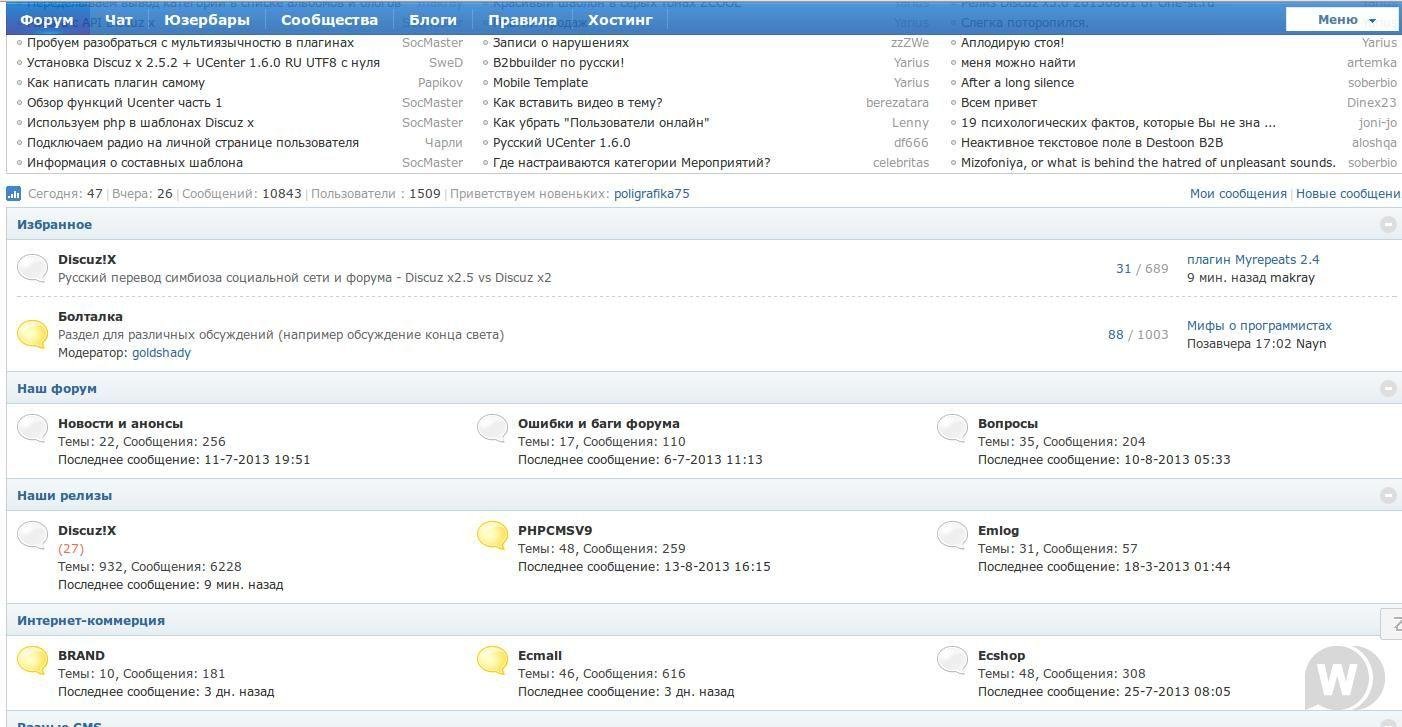Click the Discuz!X favorites forum icon
This screenshot has width=1402, height=727.
coord(32,268)
